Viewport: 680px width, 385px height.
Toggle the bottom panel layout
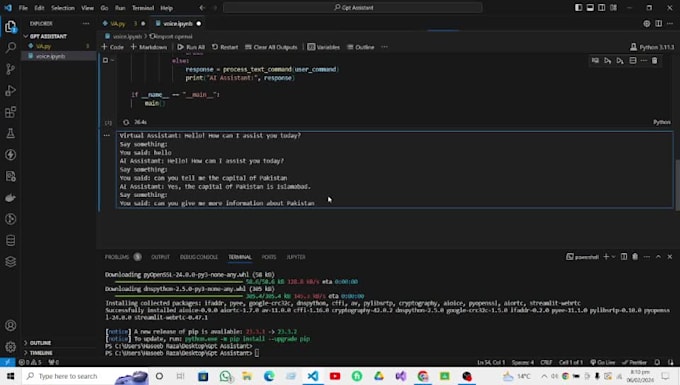pos(590,8)
